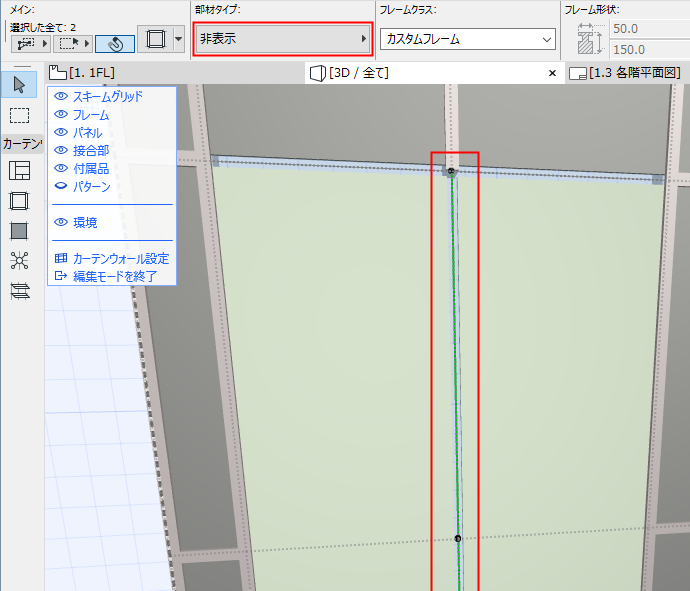Select the Marquee tool
The width and height of the screenshot is (690, 591).
point(19,116)
